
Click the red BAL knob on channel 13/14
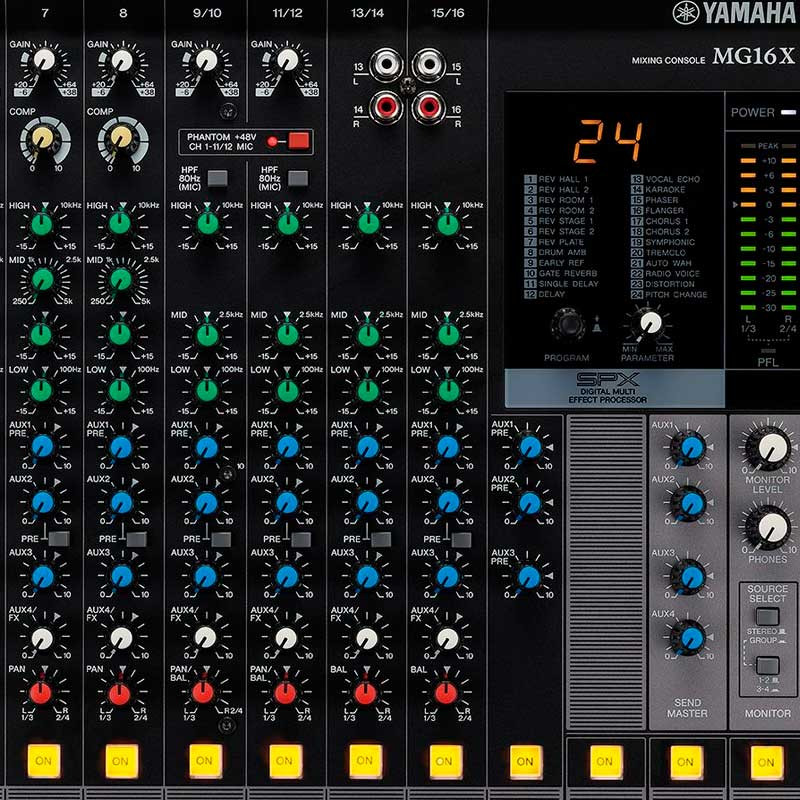[365, 693]
